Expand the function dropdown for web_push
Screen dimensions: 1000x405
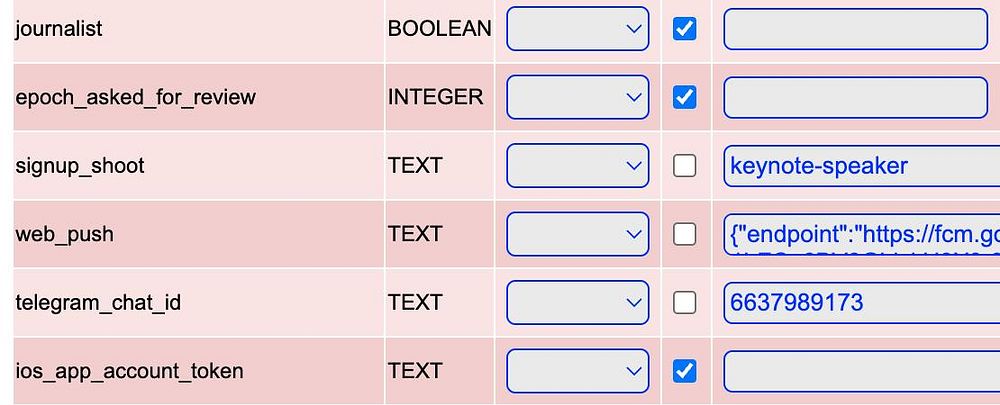click(578, 234)
